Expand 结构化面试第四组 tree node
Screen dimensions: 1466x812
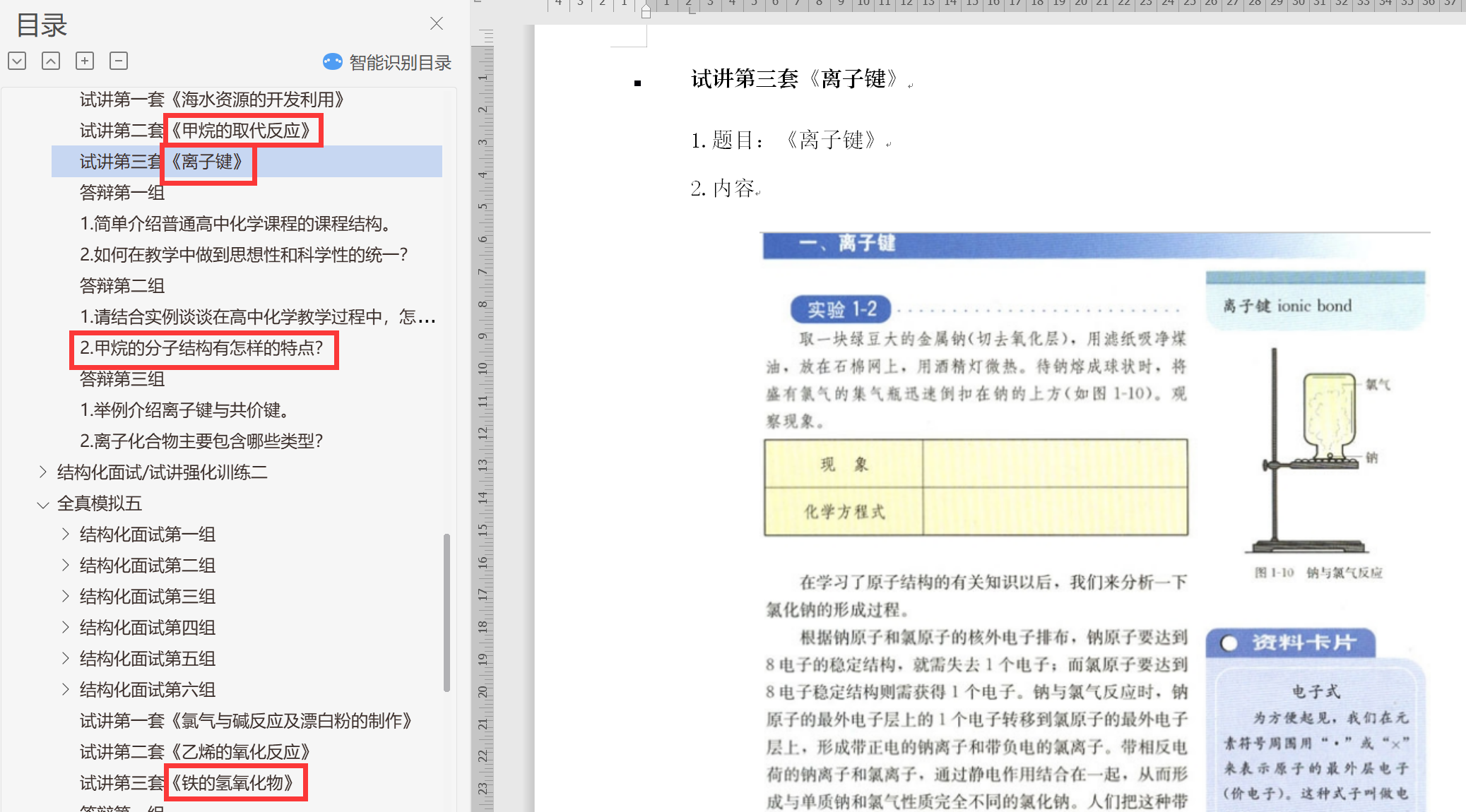pos(66,627)
